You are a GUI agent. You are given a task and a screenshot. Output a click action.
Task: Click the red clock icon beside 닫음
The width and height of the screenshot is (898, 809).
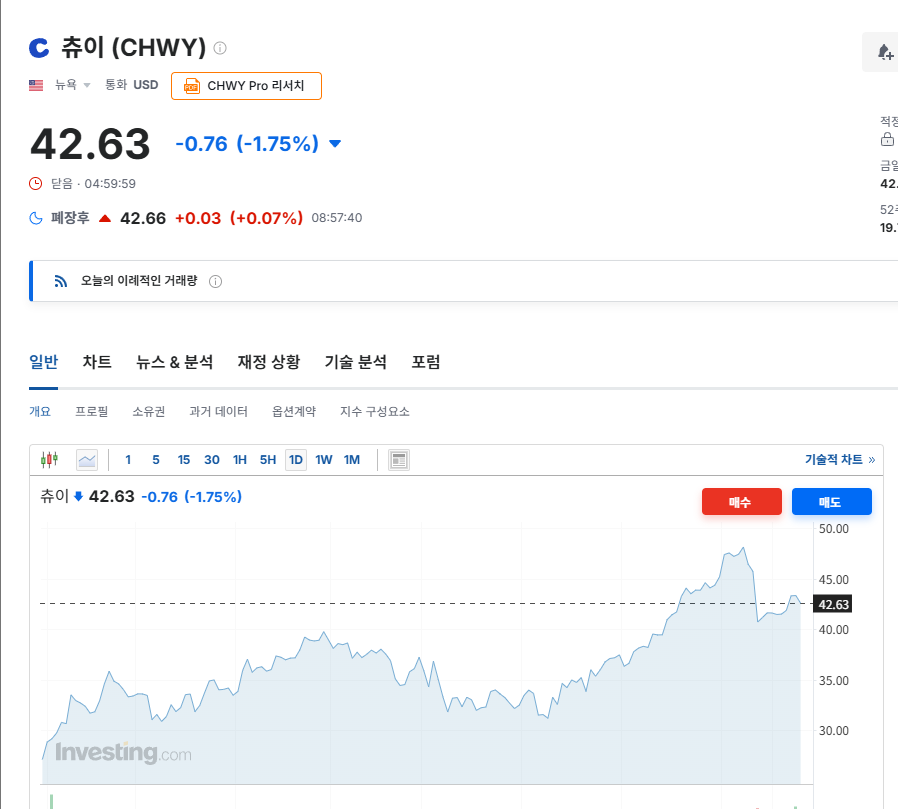[36, 184]
